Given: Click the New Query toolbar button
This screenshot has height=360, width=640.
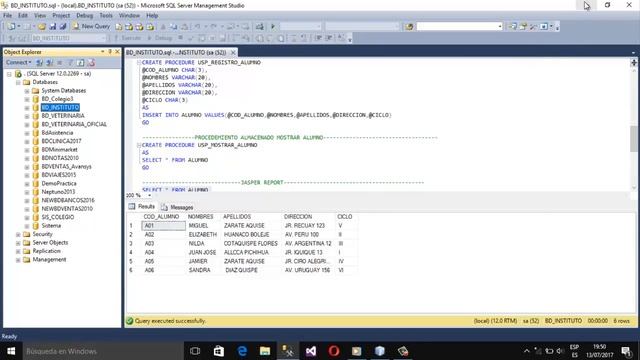Looking at the screenshot, I should coord(91,26).
